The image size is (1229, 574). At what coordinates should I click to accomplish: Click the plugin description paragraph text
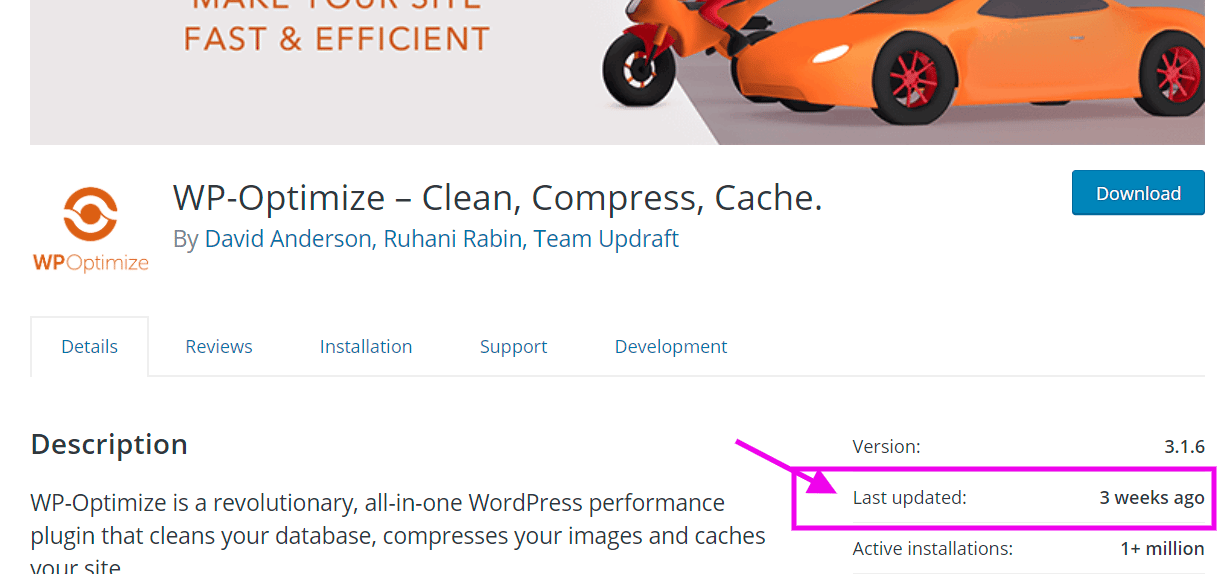pyautogui.click(x=398, y=533)
